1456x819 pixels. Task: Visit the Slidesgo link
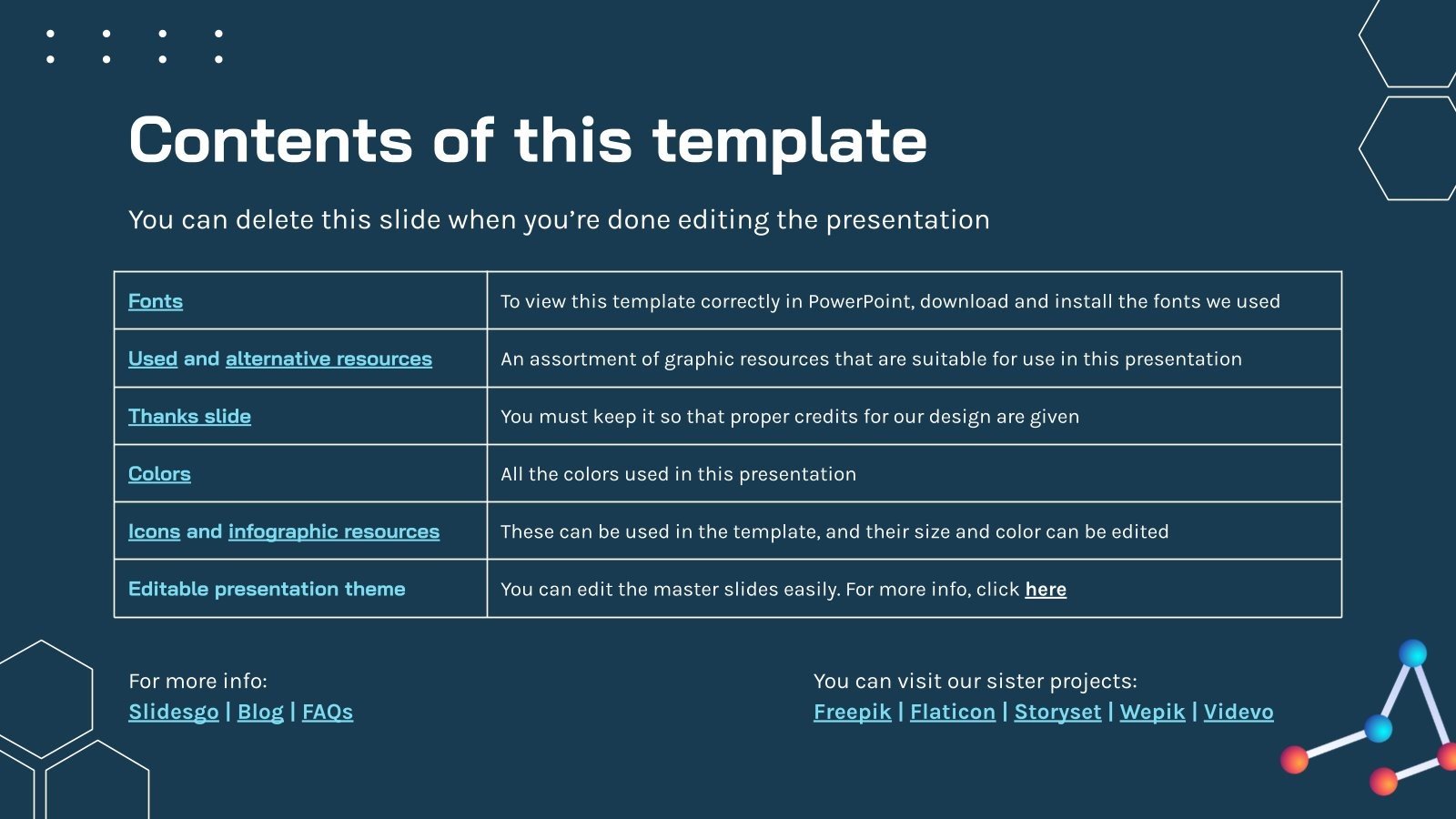[174, 712]
